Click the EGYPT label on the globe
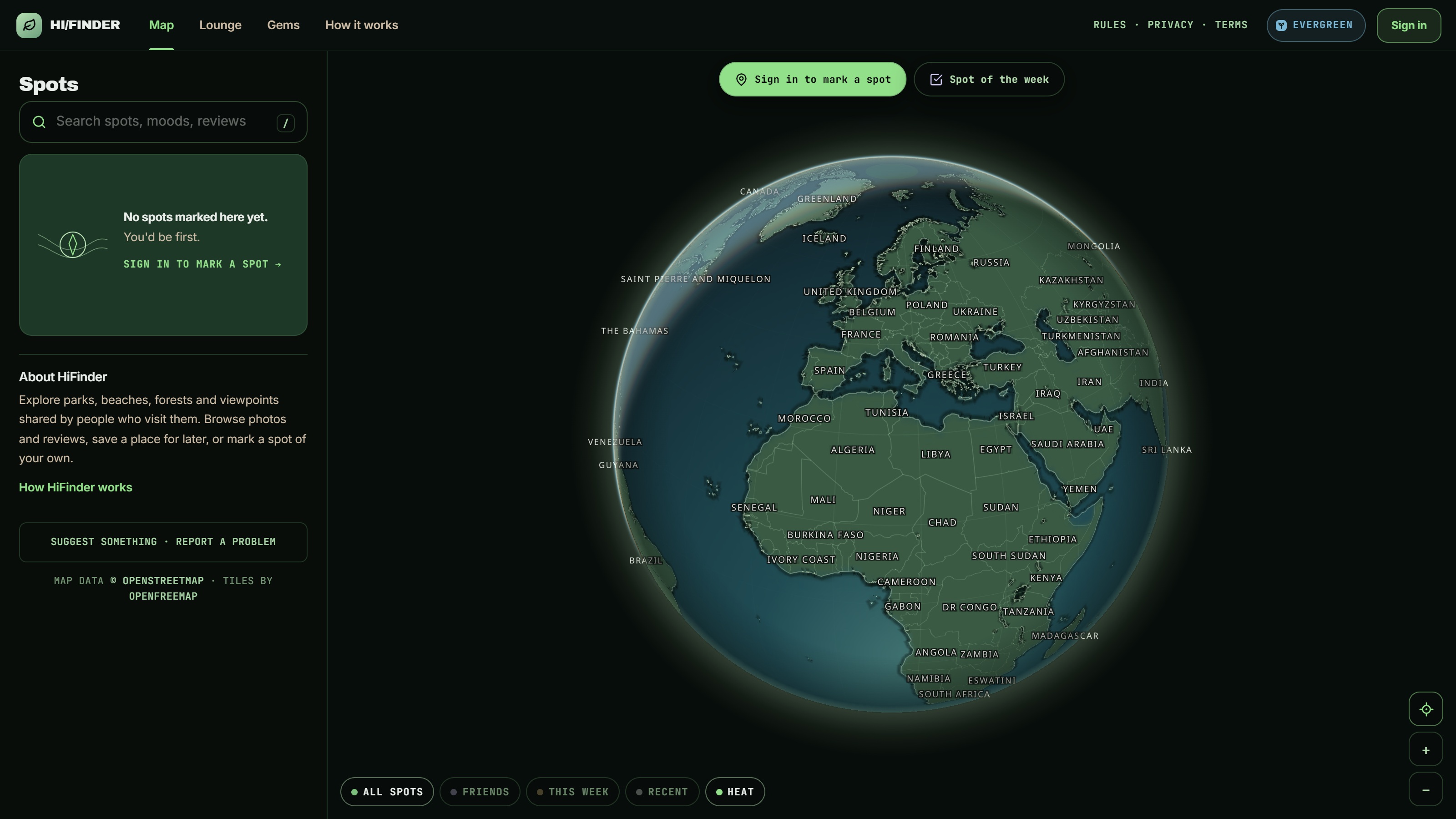Viewport: 1456px width, 819px height. click(996, 450)
